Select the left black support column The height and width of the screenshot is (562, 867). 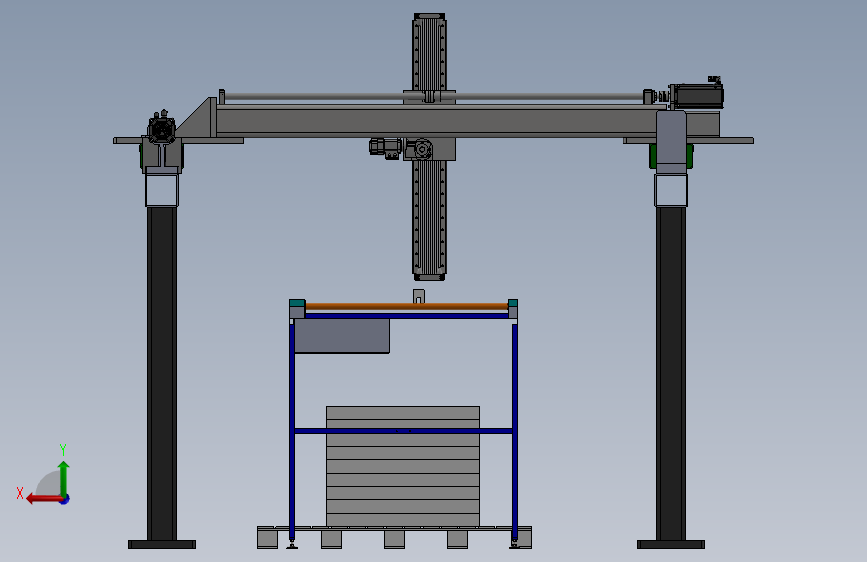tap(161, 373)
